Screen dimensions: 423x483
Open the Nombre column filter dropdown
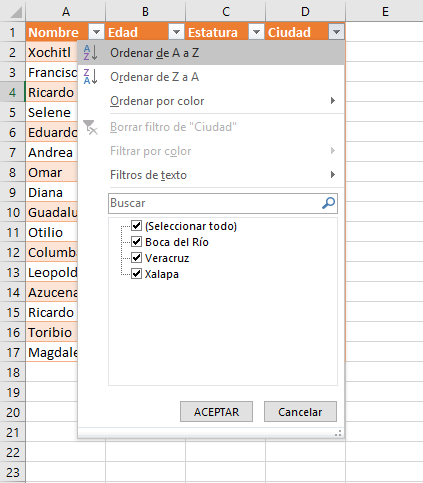pos(96,32)
